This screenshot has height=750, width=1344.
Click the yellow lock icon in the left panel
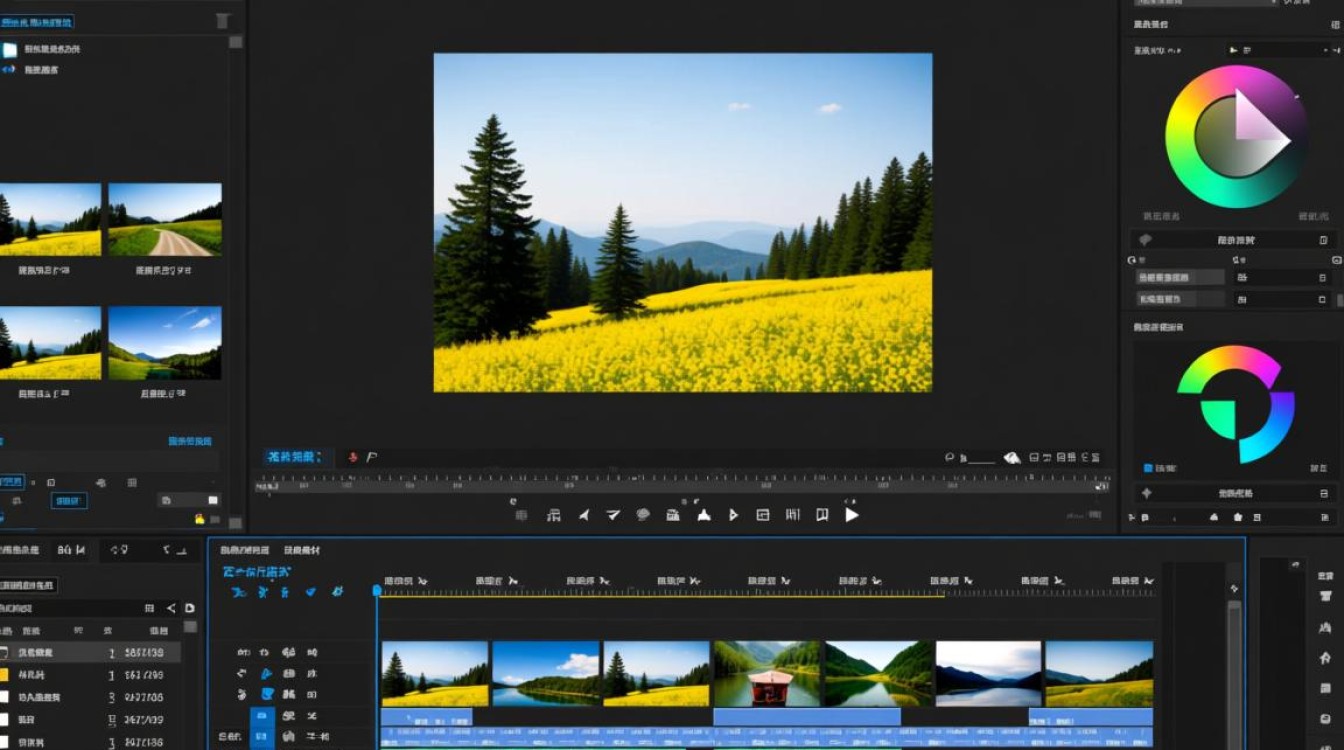coord(199,518)
